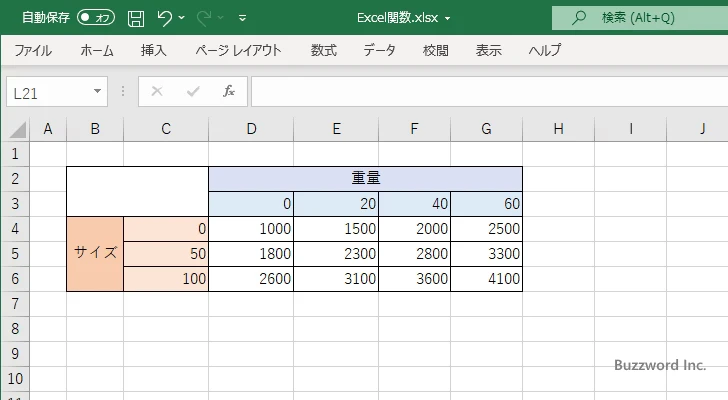
Task: Select cell with value 1000
Action: (x=251, y=229)
